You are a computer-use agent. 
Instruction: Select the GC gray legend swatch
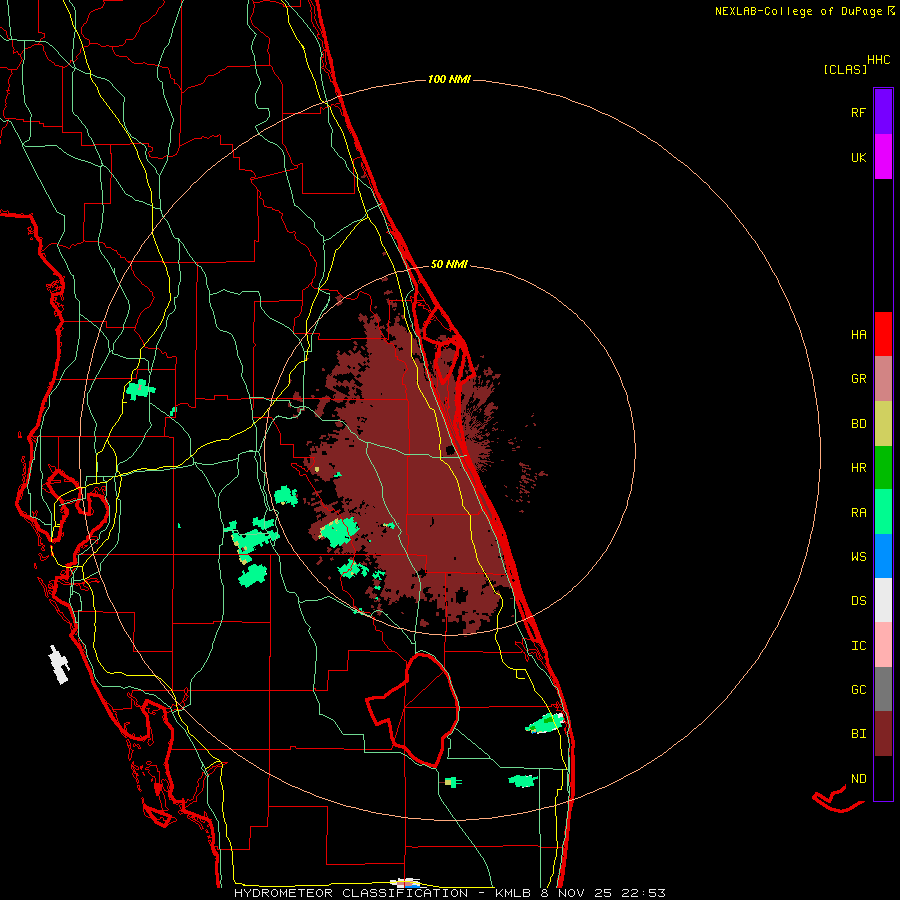click(883, 689)
